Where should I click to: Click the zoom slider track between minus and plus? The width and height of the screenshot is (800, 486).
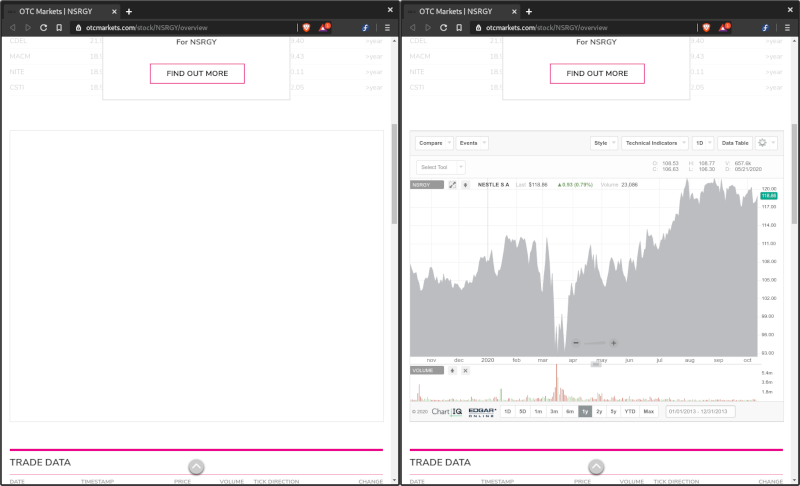pos(594,343)
